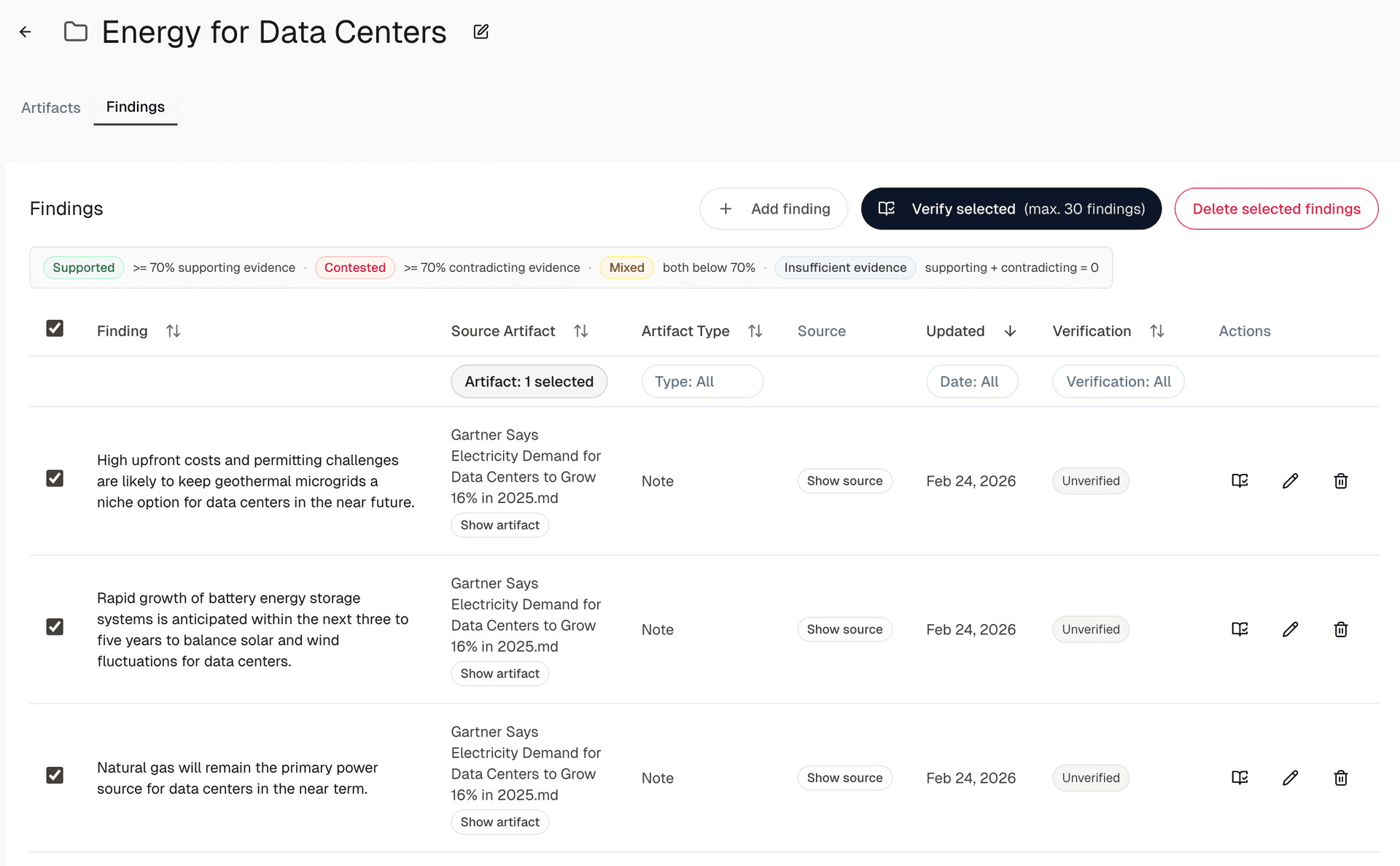Sort findings using the Finding column sort icon
This screenshot has height=866, width=1400.
[174, 330]
